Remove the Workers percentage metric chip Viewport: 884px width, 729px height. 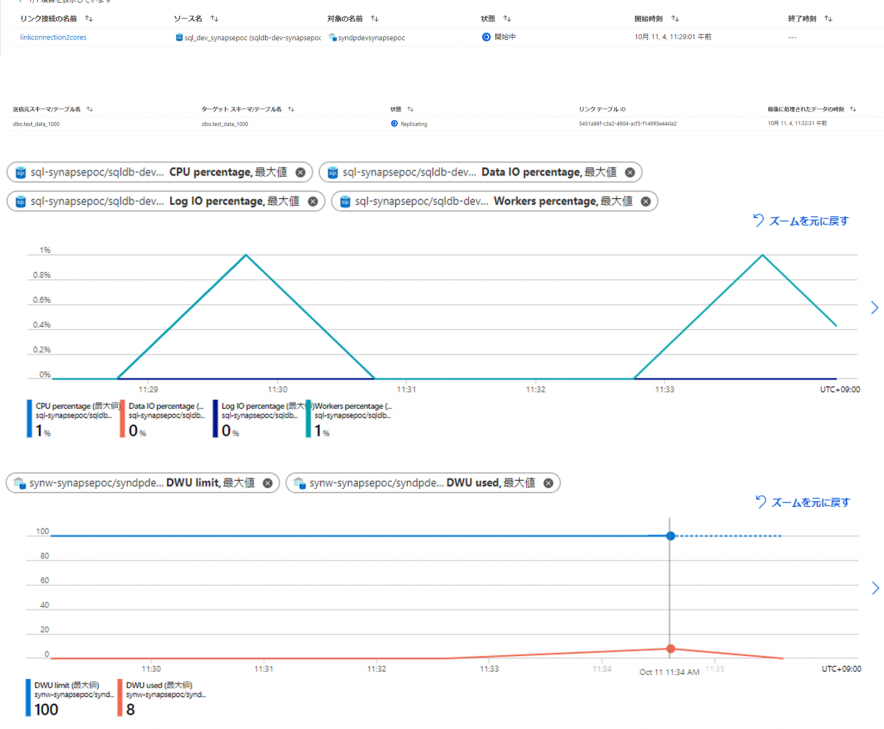(x=646, y=201)
